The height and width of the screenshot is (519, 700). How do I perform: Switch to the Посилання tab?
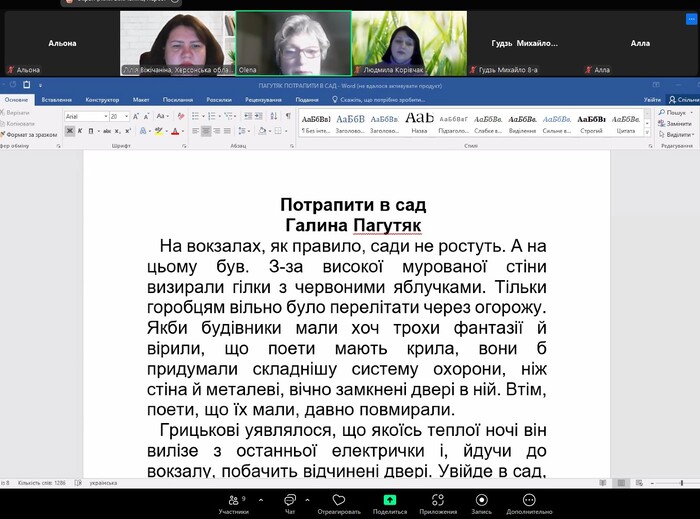click(178, 100)
